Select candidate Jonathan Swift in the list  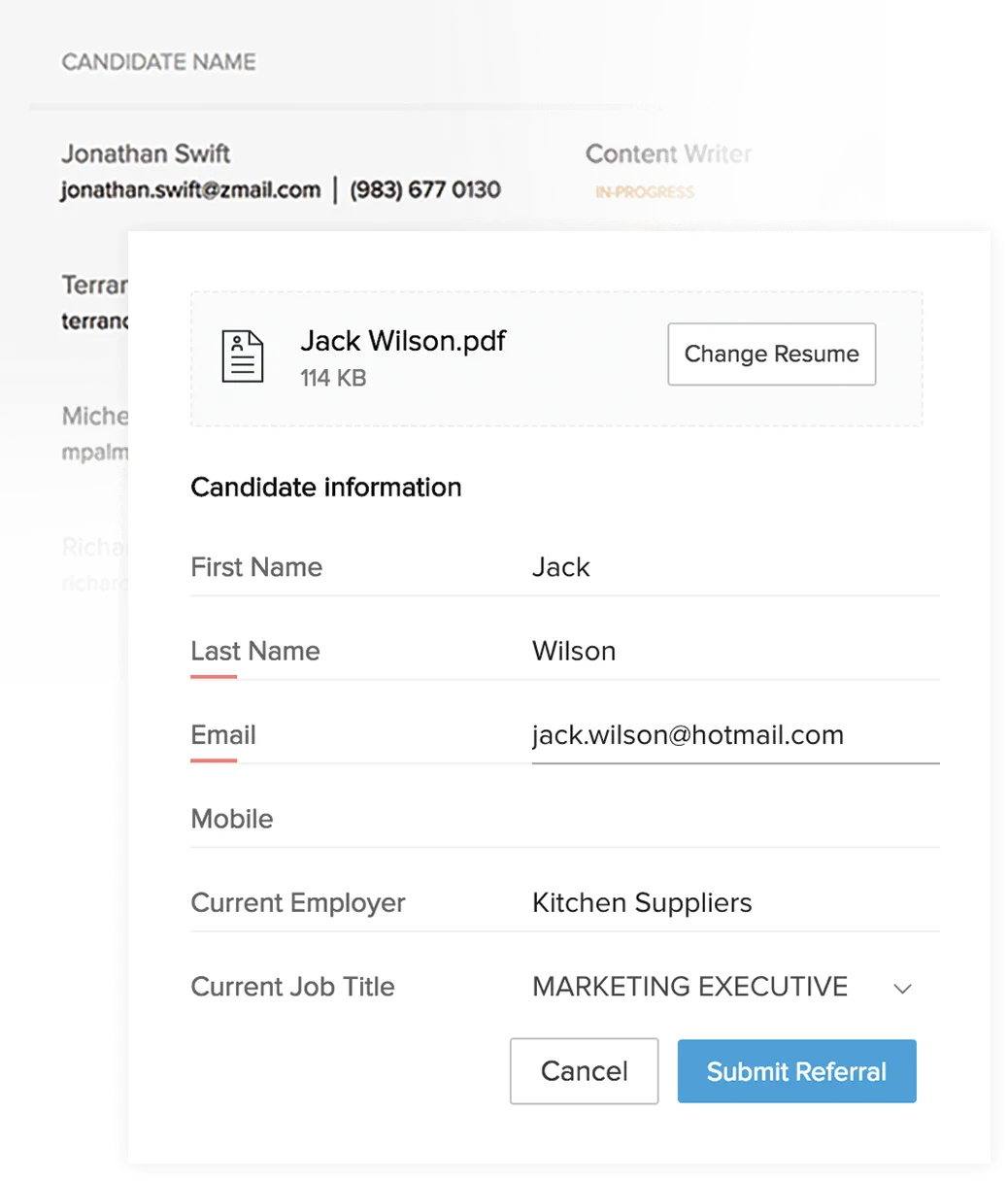coord(146,153)
